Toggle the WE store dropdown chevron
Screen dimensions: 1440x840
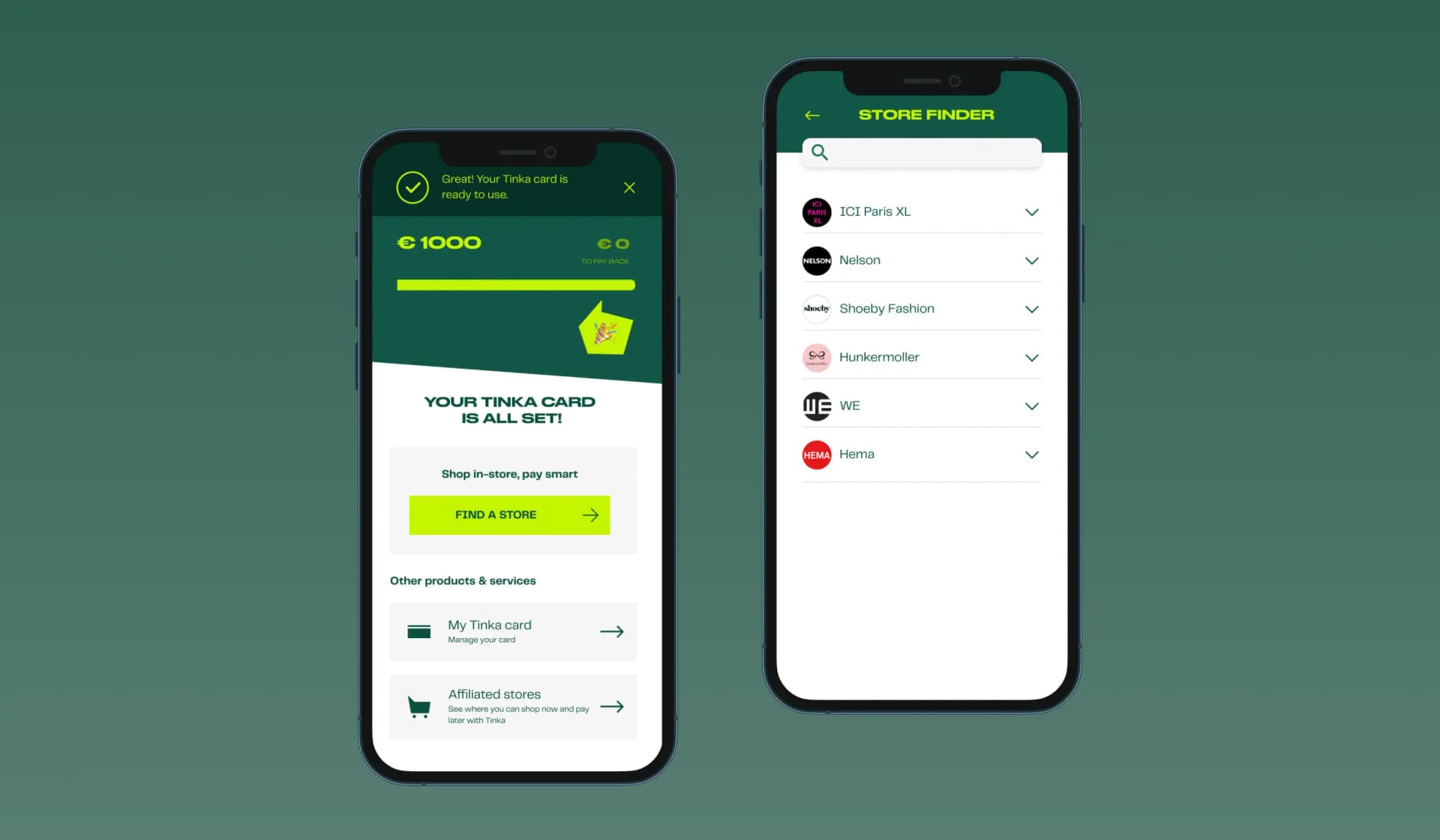[1032, 405]
